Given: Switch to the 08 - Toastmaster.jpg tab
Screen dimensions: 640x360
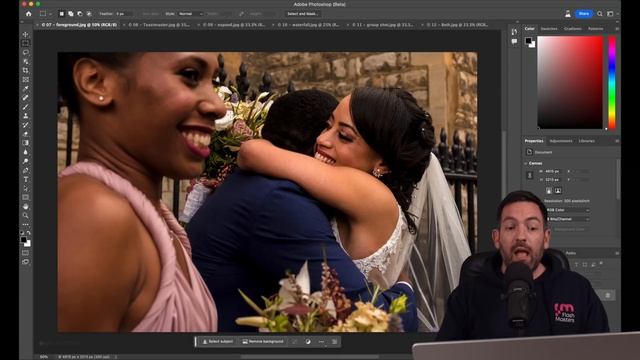Looking at the screenshot, I should (x=159, y=25).
